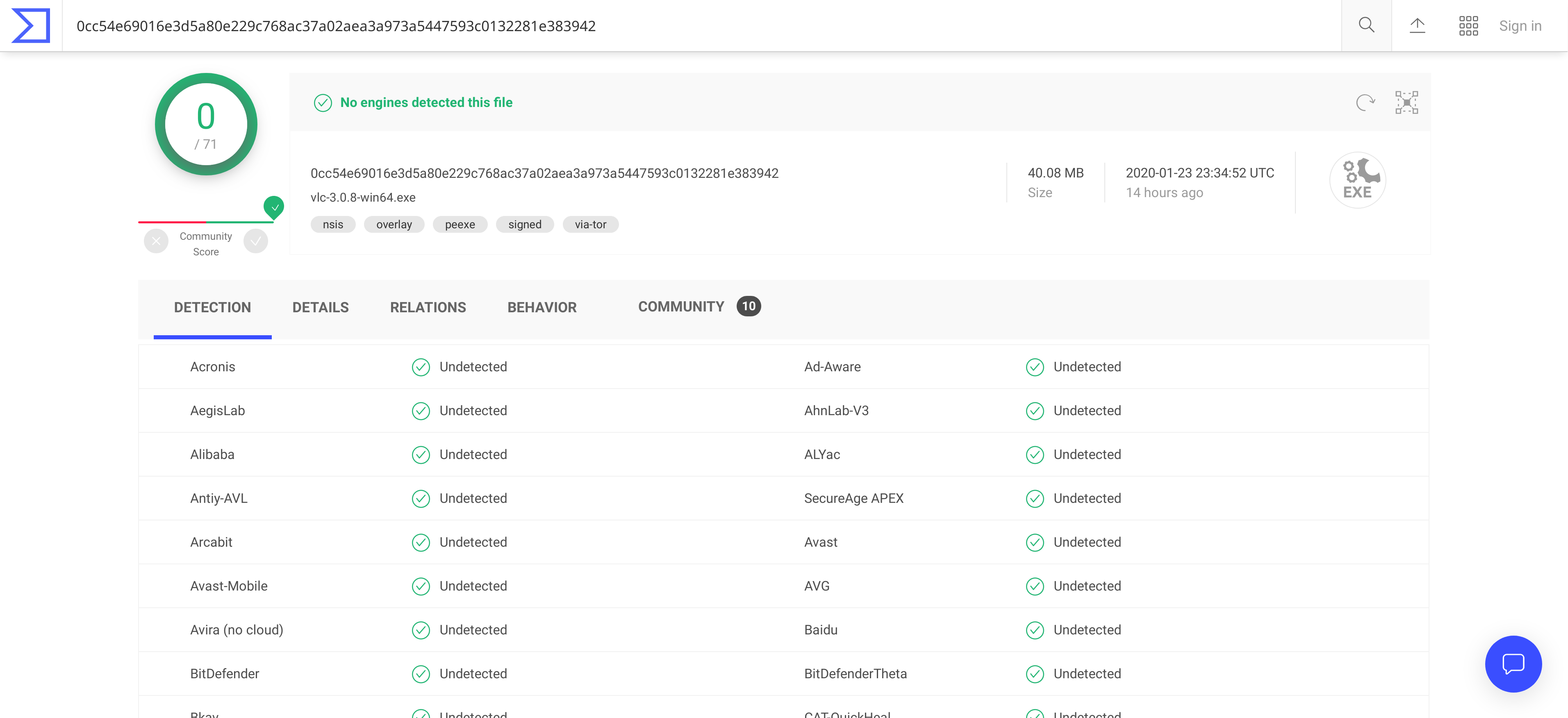This screenshot has width=1568, height=718.
Task: Click the check icon in the AegisLab row
Action: [421, 411]
